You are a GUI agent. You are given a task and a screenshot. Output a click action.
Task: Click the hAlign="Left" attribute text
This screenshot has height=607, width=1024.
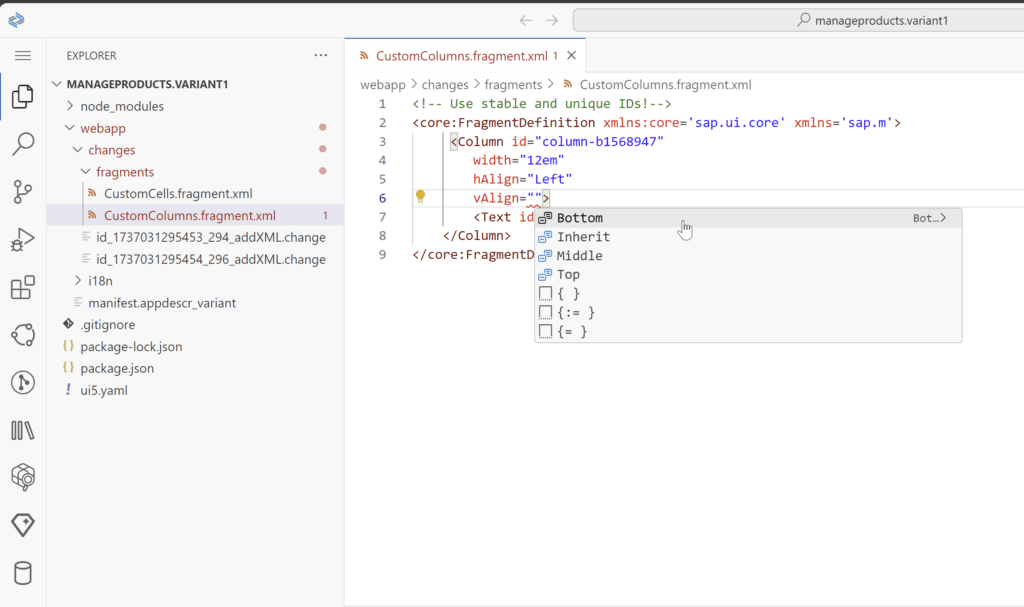click(522, 179)
